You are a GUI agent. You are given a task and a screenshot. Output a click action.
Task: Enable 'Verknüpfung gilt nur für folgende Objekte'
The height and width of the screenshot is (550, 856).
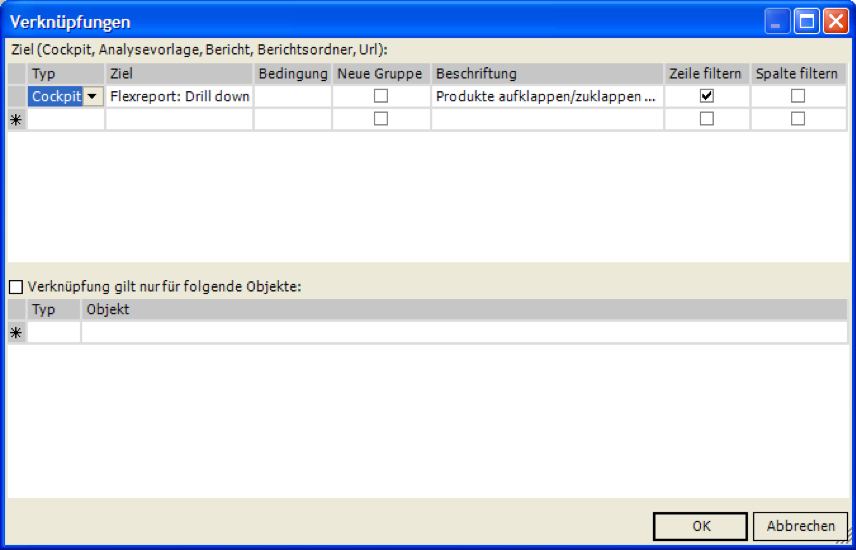pos(16,287)
